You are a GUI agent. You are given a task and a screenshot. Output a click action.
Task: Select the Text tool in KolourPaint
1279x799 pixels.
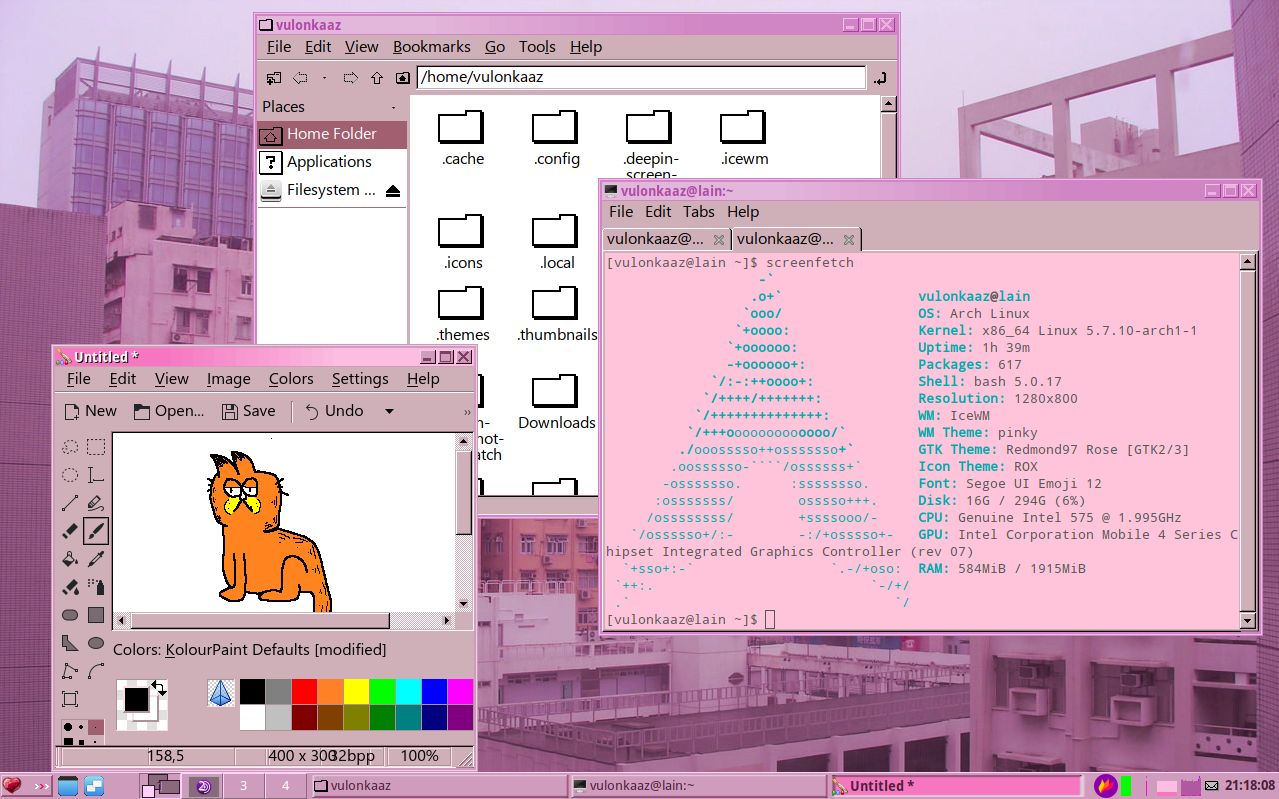[x=96, y=475]
